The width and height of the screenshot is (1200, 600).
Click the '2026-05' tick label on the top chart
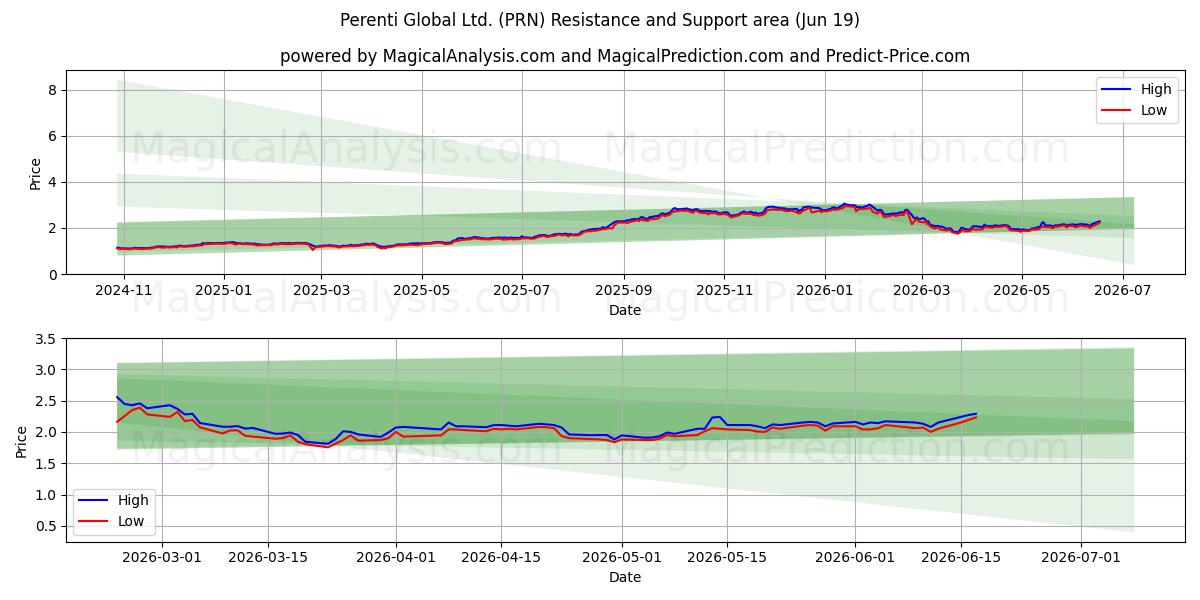coord(1022,291)
